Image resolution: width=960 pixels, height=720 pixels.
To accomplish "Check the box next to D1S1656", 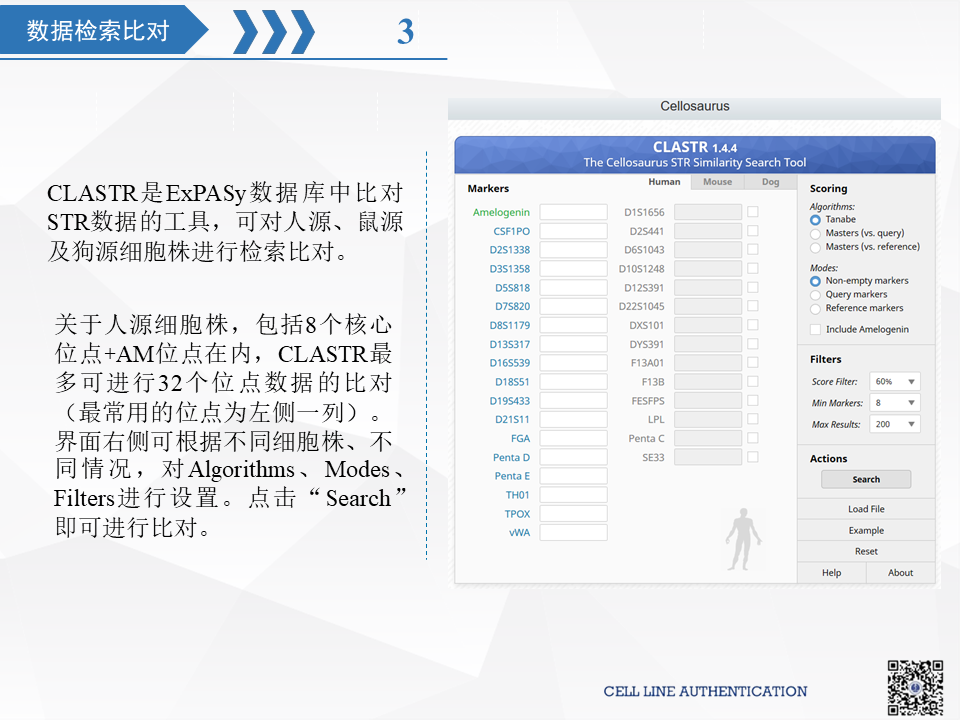I will pyautogui.click(x=752, y=211).
